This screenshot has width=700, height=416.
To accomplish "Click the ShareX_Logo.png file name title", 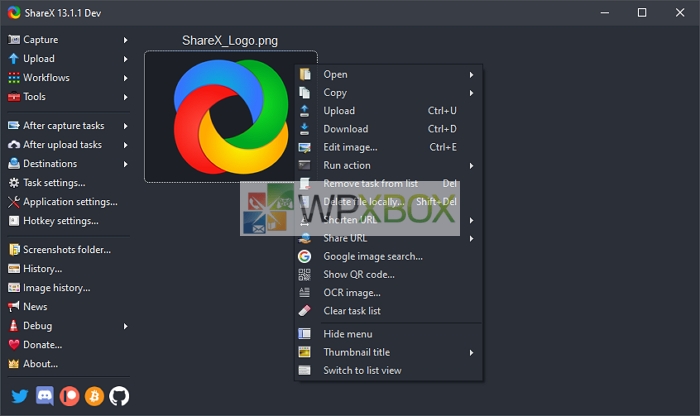I will point(230,41).
